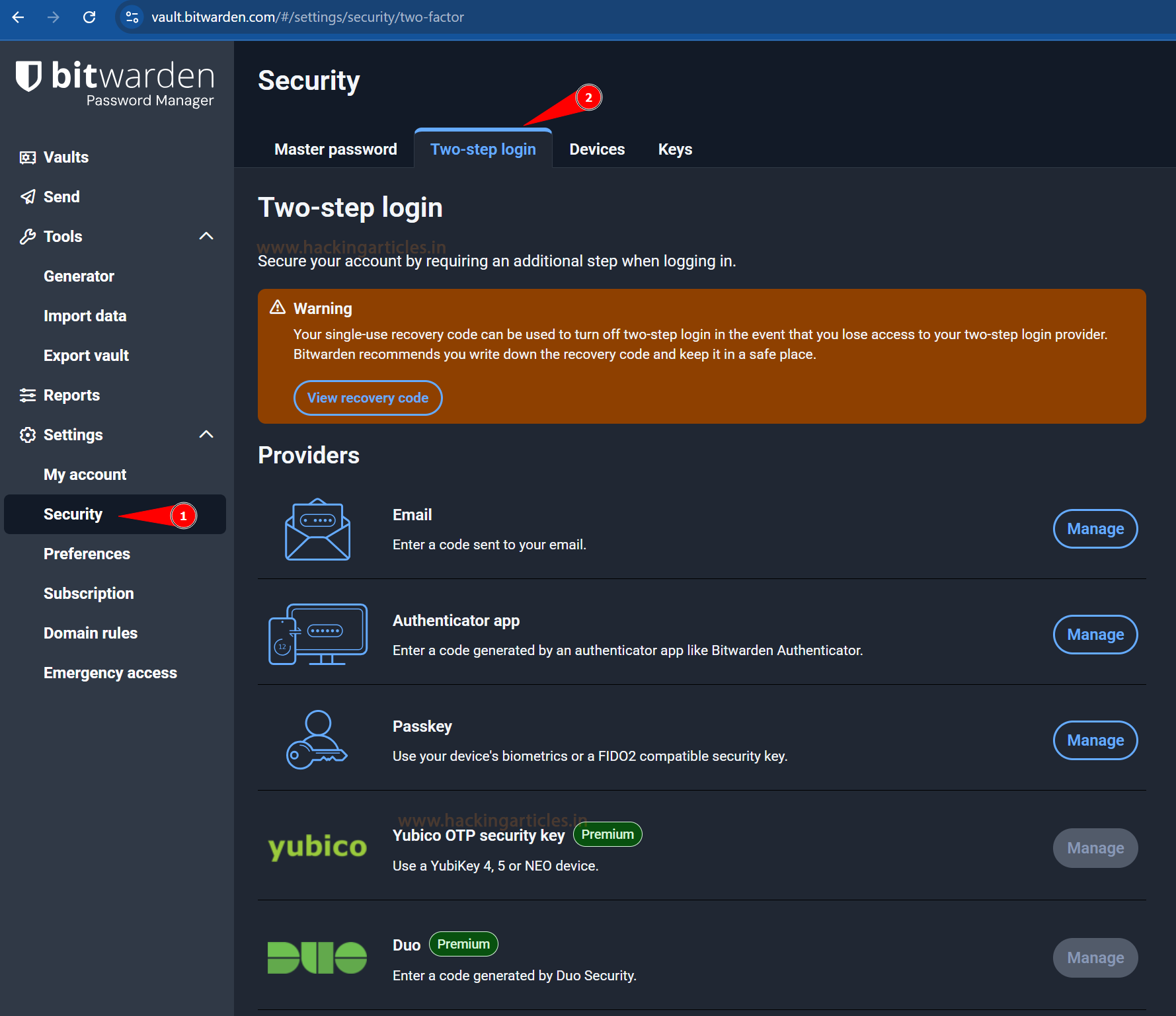1176x1016 pixels.
Task: Click the Duo provider title
Action: click(x=407, y=945)
